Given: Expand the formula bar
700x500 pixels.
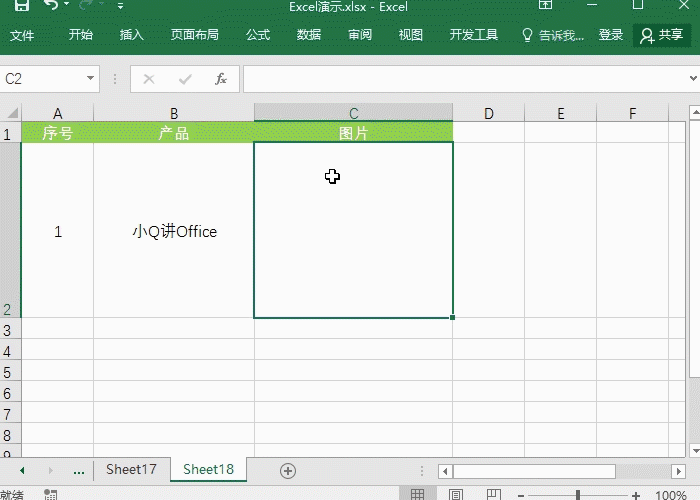Looking at the screenshot, I should click(691, 78).
